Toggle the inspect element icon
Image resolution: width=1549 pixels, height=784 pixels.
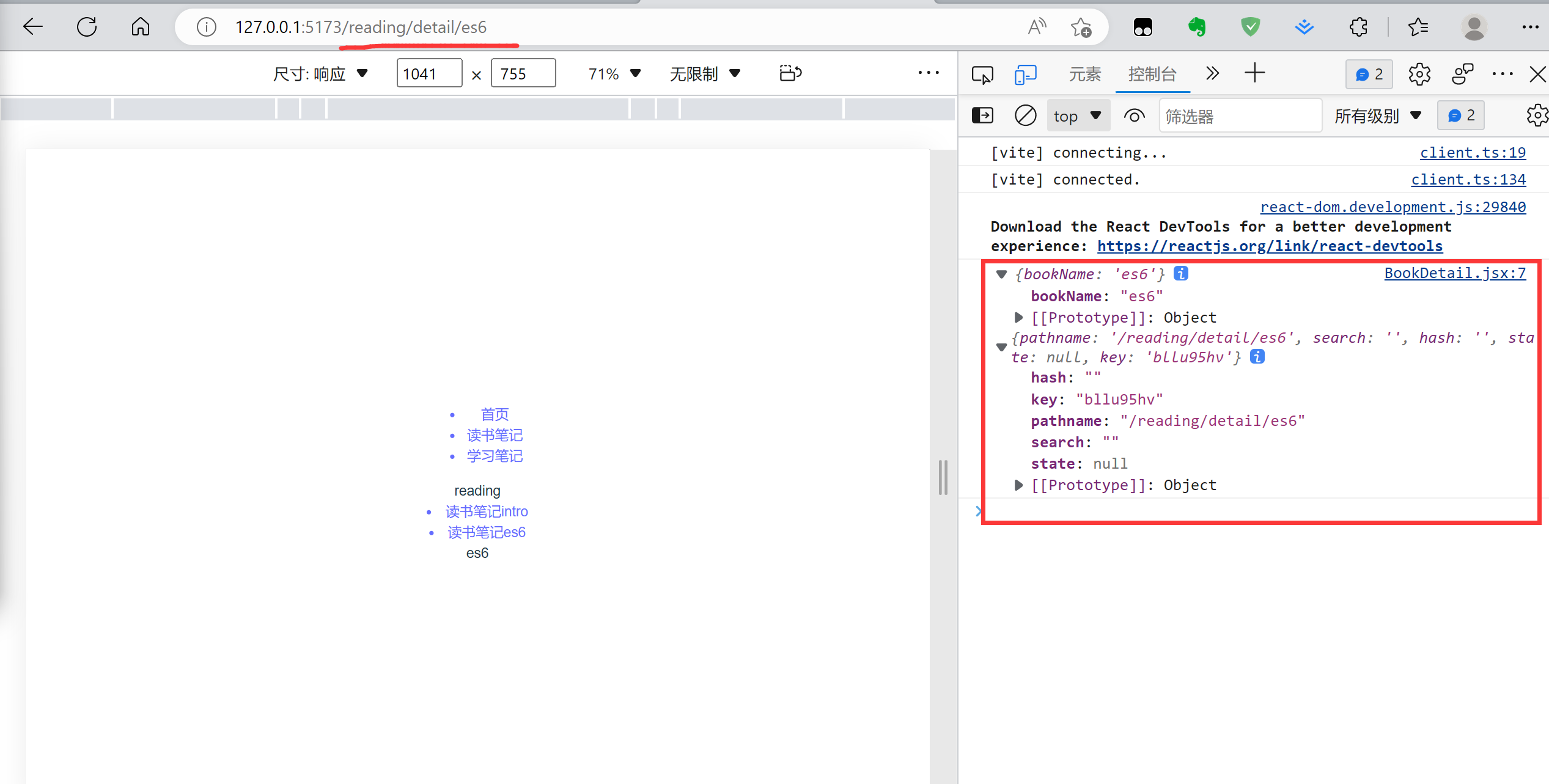click(x=983, y=74)
